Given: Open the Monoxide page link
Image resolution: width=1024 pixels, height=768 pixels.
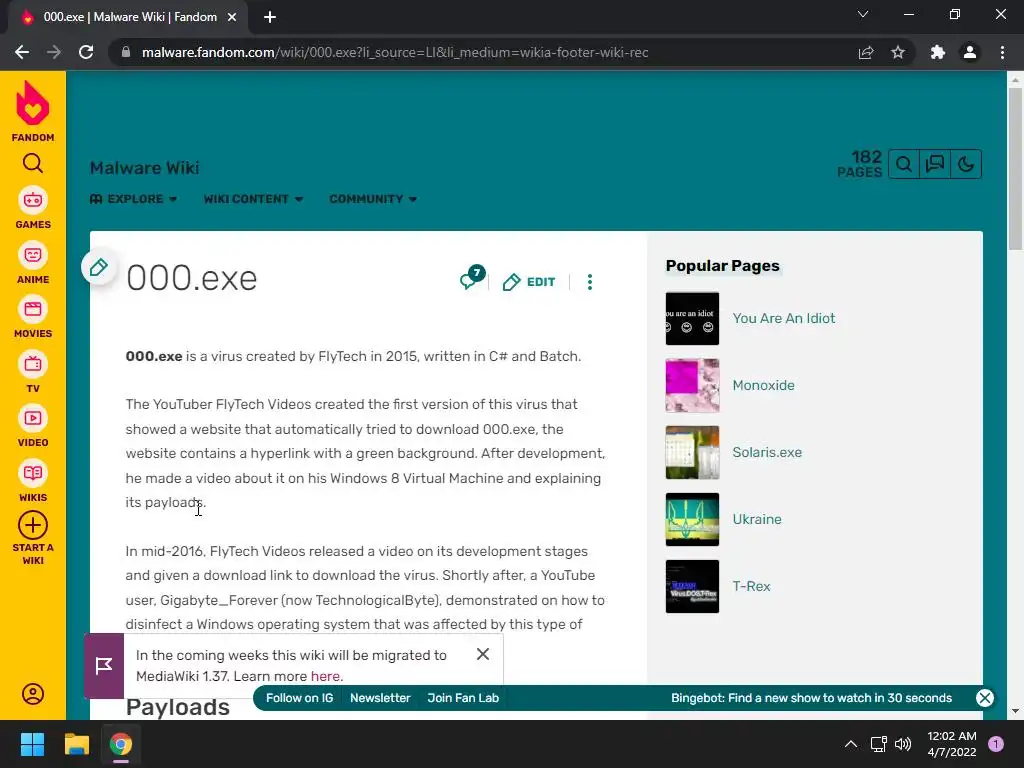Looking at the screenshot, I should click(x=763, y=385).
